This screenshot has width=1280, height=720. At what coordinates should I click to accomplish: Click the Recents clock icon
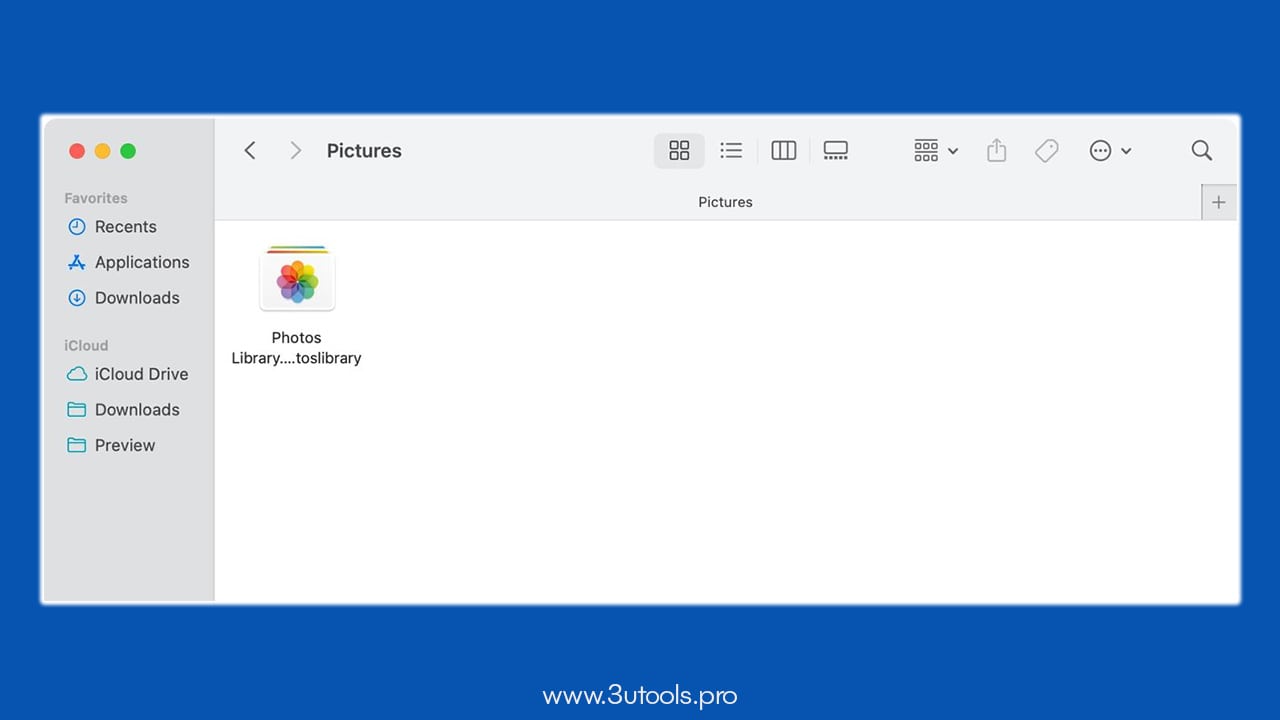77,227
